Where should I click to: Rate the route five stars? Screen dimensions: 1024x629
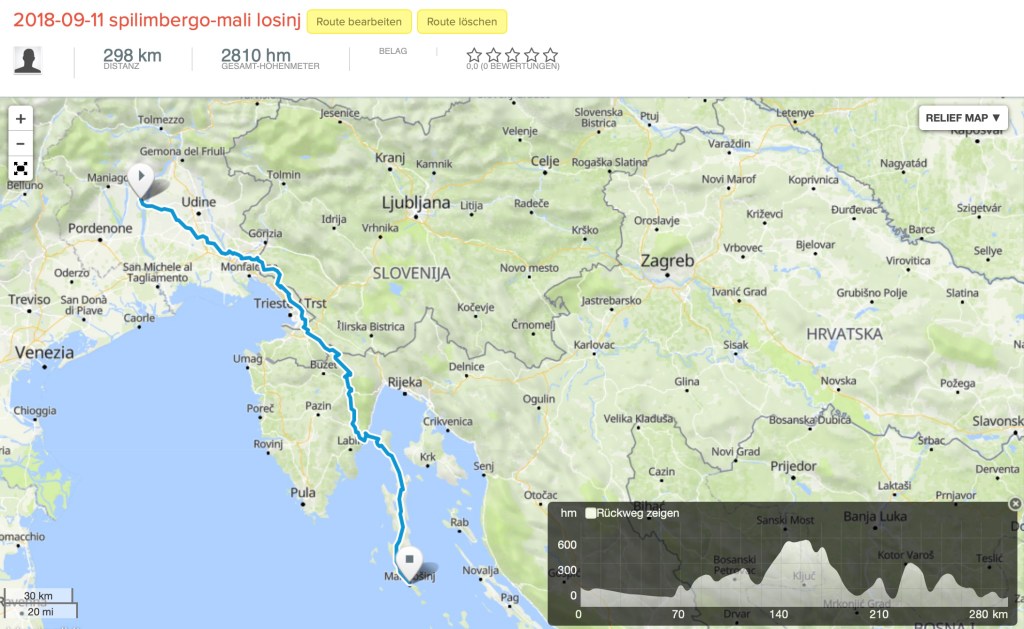(x=550, y=55)
